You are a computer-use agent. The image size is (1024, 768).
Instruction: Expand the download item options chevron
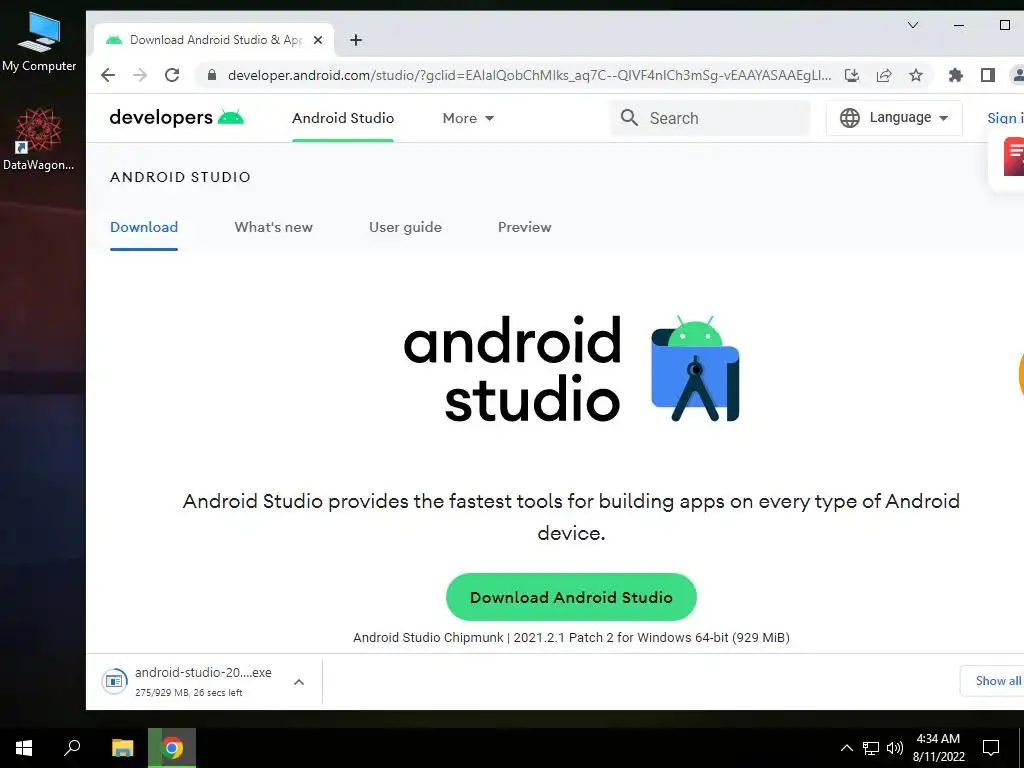(x=299, y=682)
